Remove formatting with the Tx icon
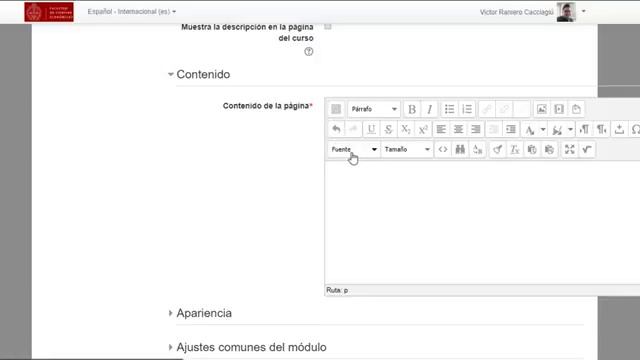640x360 pixels. [515, 149]
